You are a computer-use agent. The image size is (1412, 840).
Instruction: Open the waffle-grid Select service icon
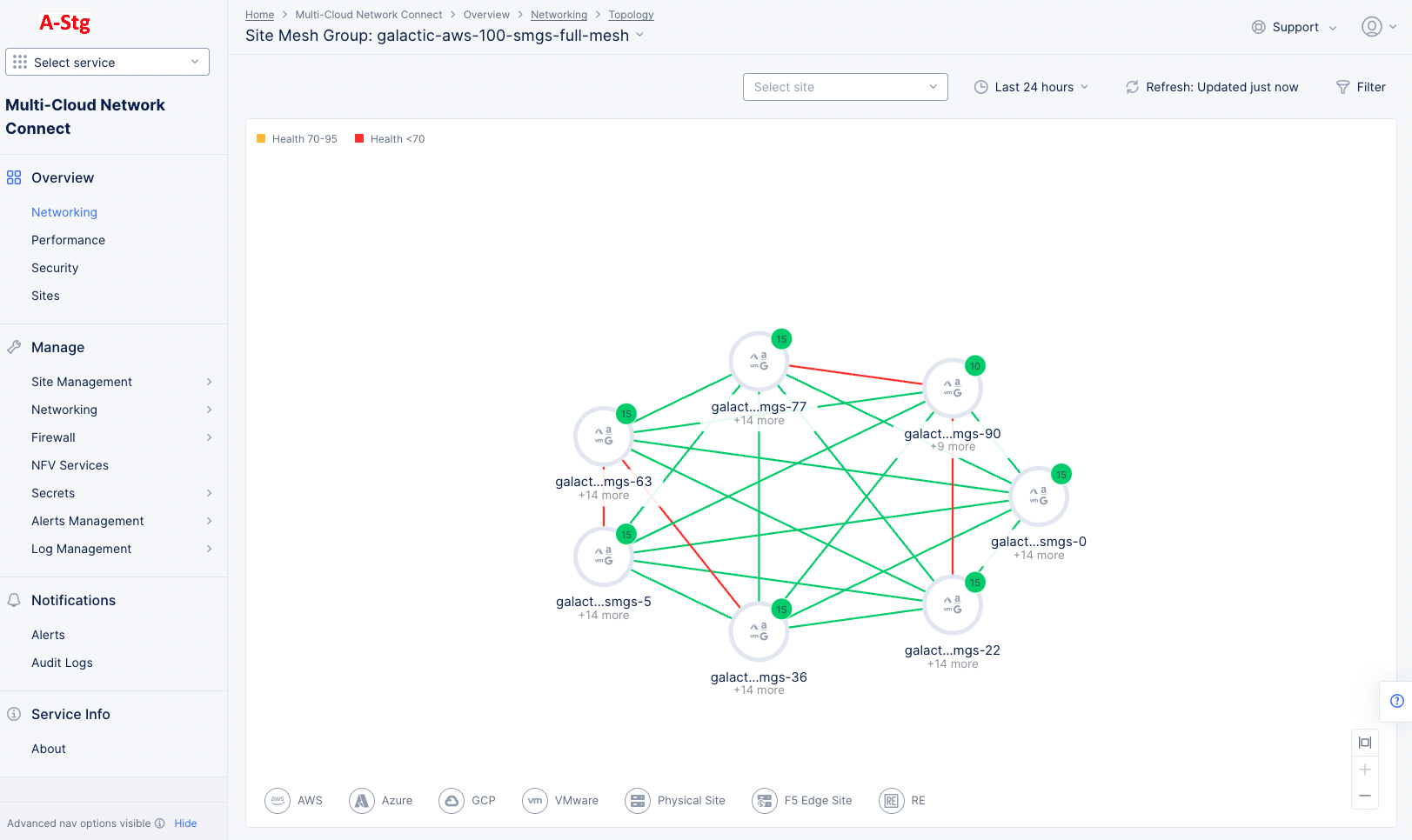pyautogui.click(x=19, y=62)
